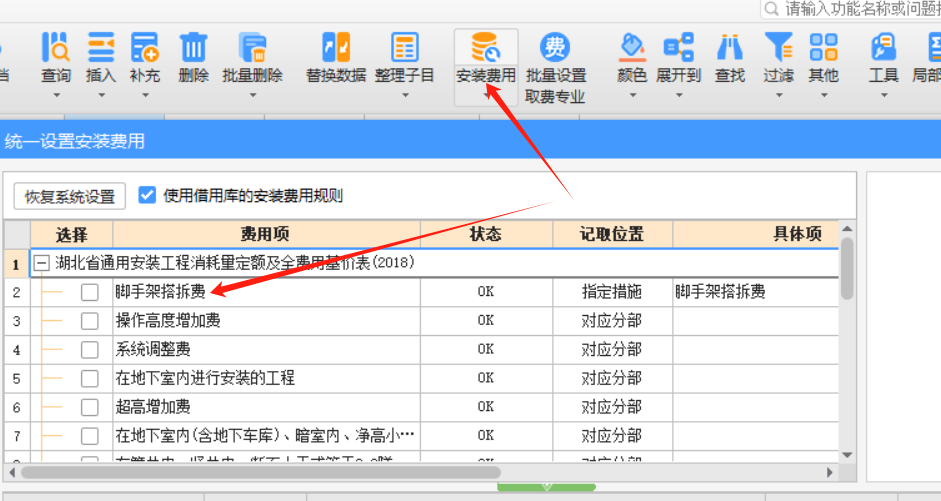The height and width of the screenshot is (501, 941).
Task: Check the box for 脚手架搭拆费 row
Action: 90,292
